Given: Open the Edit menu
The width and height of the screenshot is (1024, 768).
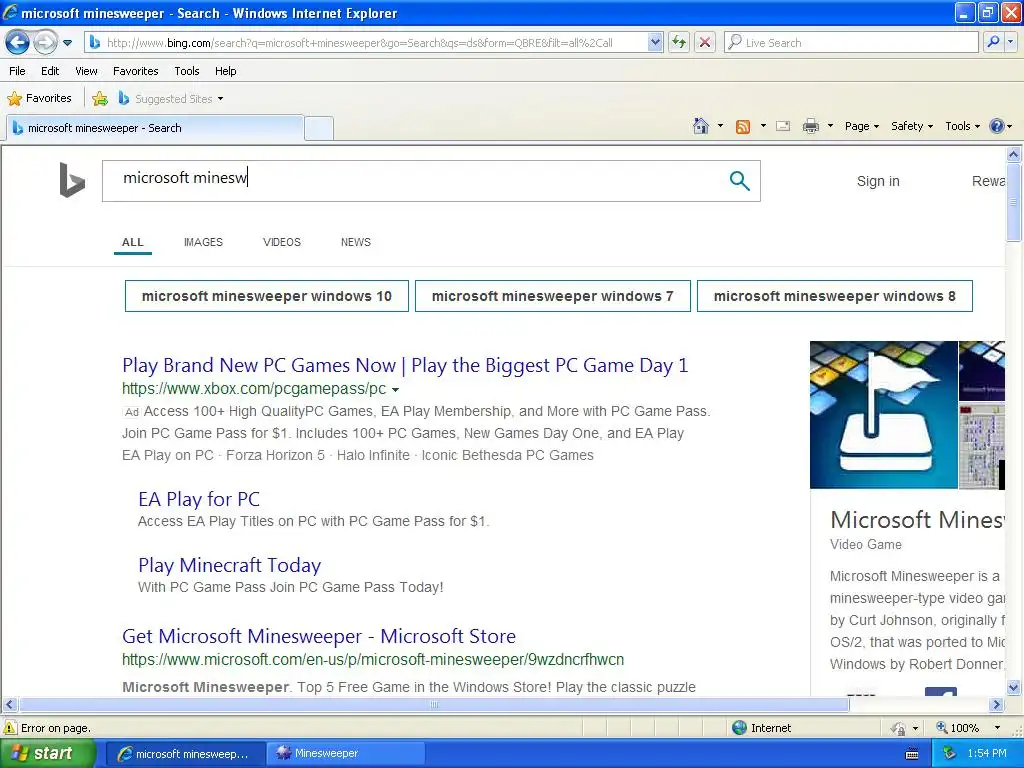Looking at the screenshot, I should (50, 71).
